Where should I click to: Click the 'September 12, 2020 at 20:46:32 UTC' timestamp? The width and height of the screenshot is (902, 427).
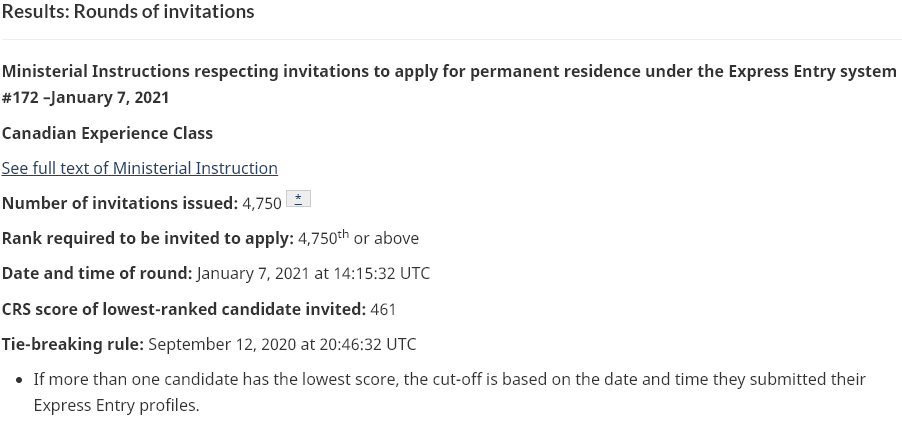(282, 344)
